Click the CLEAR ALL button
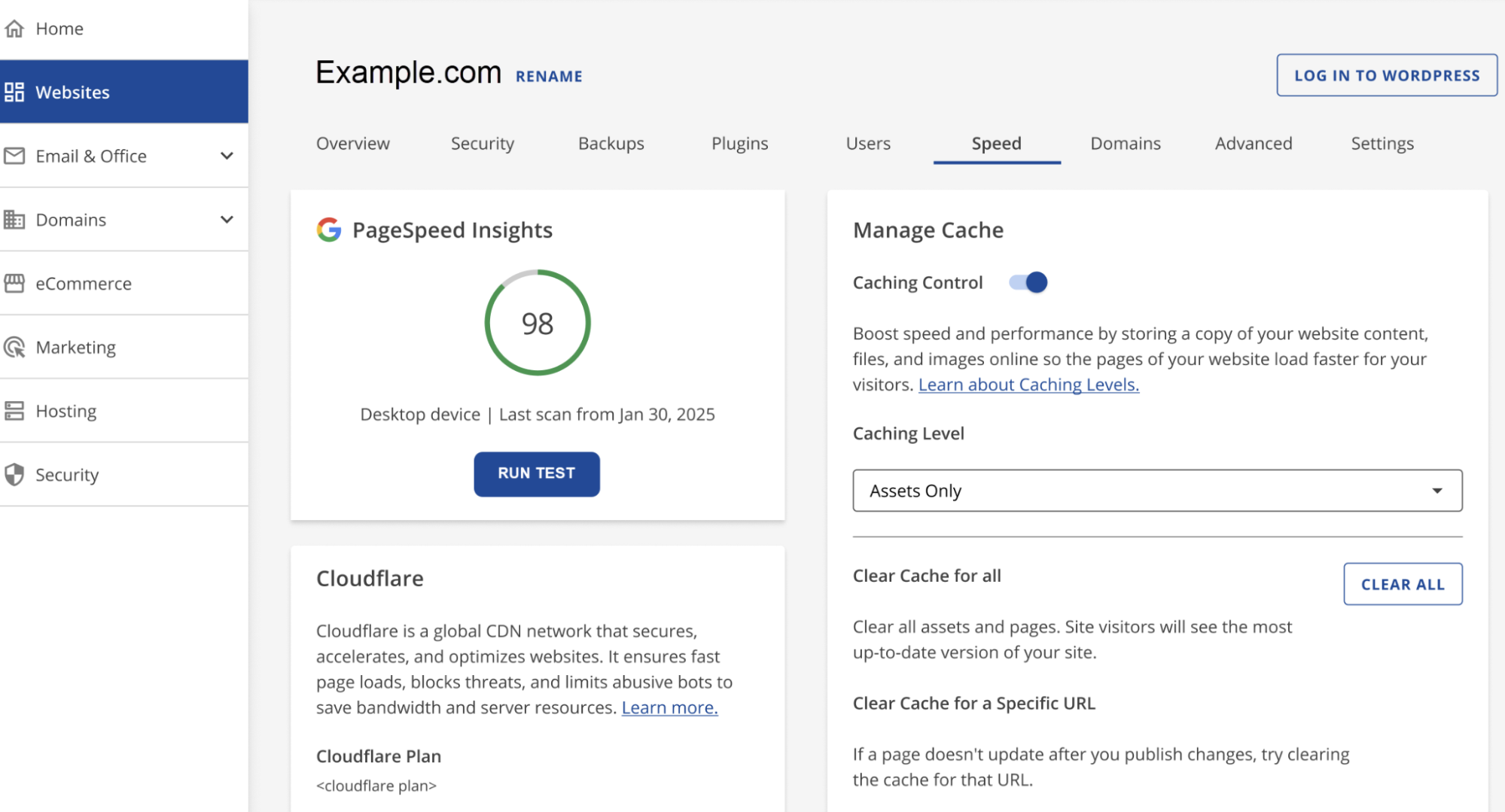Viewport: 1505px width, 812px height. tap(1403, 584)
